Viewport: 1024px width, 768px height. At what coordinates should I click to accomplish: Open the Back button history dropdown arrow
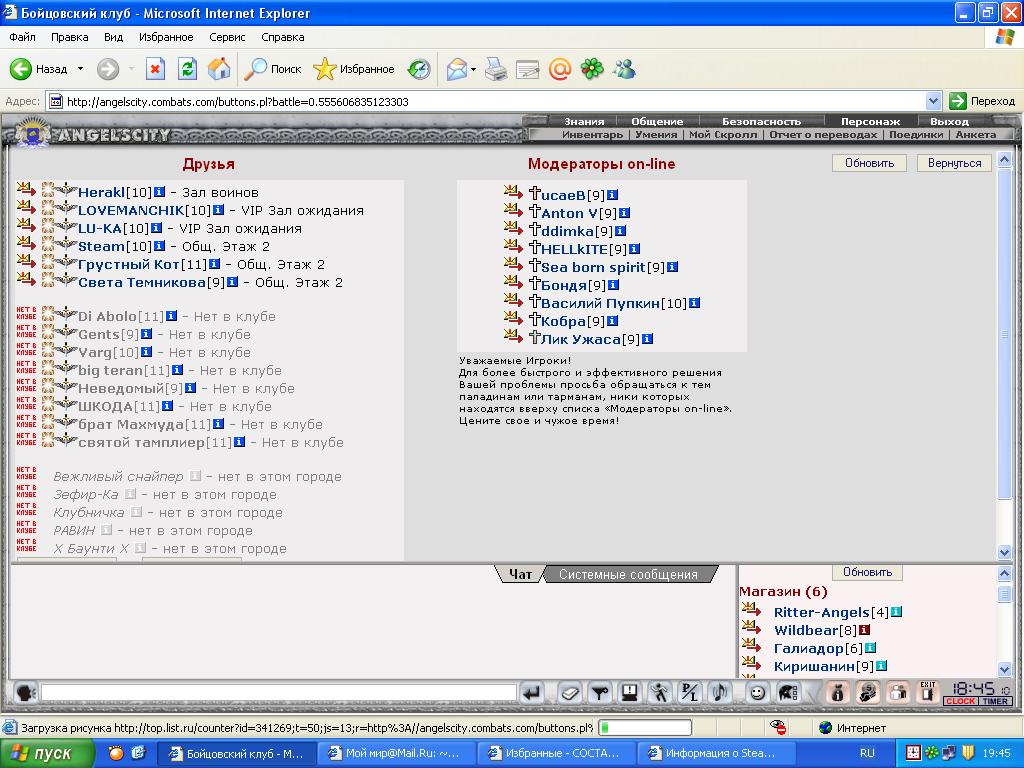[x=80, y=69]
